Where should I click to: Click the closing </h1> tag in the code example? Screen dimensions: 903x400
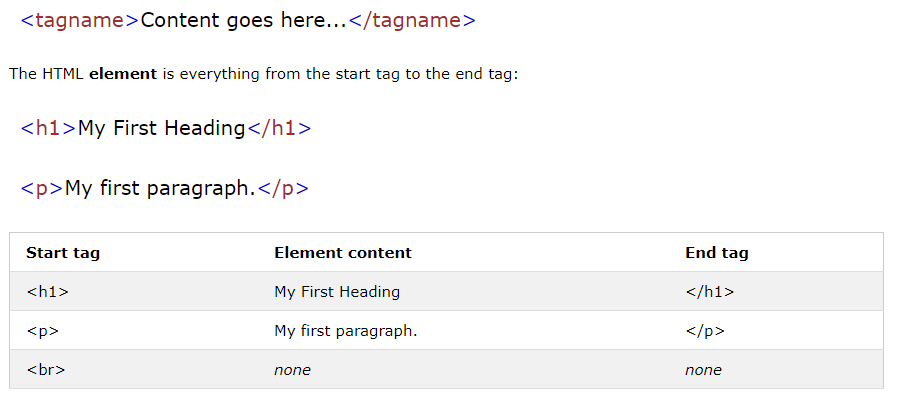(x=279, y=128)
